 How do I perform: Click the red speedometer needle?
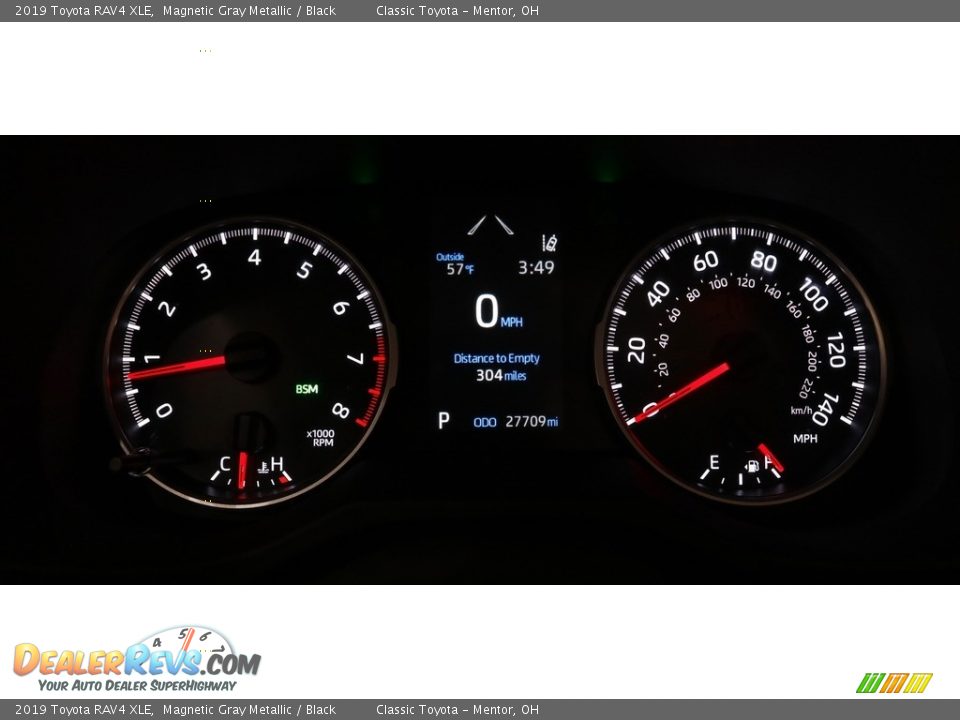pos(680,393)
